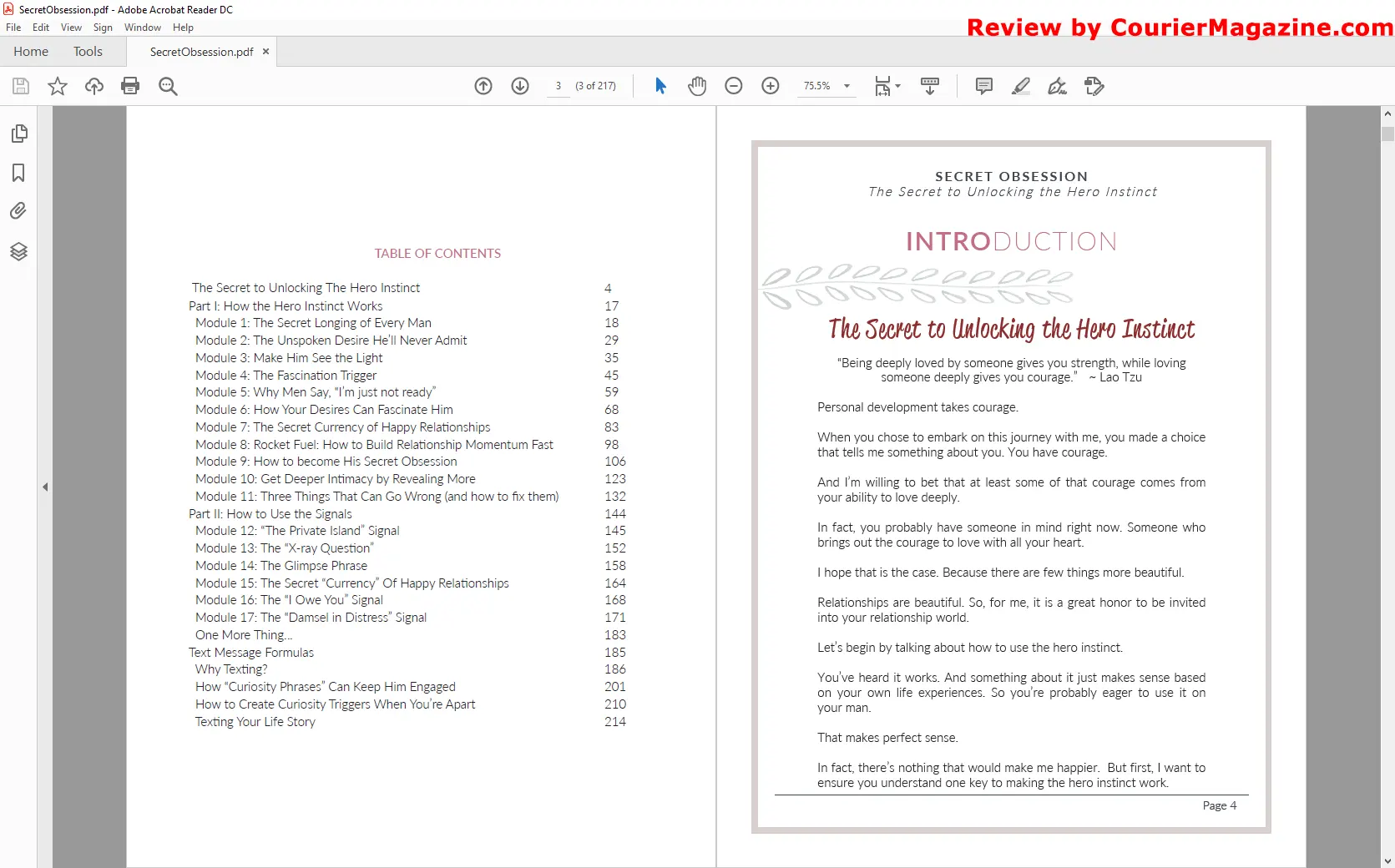Screen dimensions: 1395x868
Task: Add a comment with speech bubble icon
Action: tap(984, 86)
